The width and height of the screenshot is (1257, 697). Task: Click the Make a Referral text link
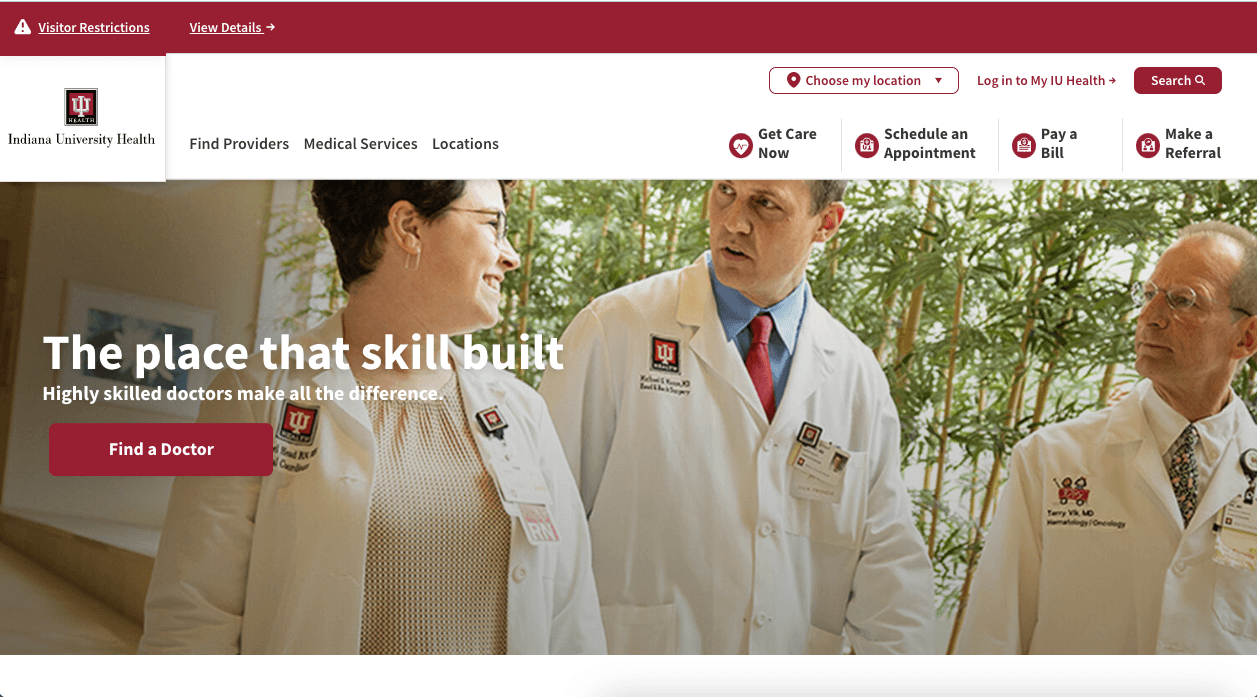1193,143
